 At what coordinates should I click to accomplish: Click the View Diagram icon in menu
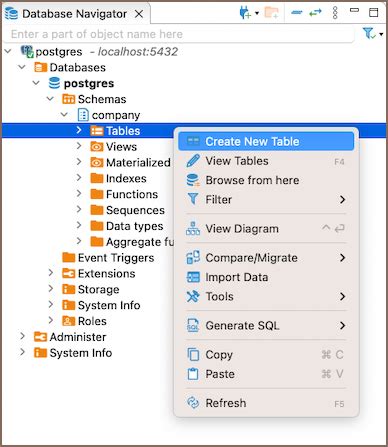193,229
